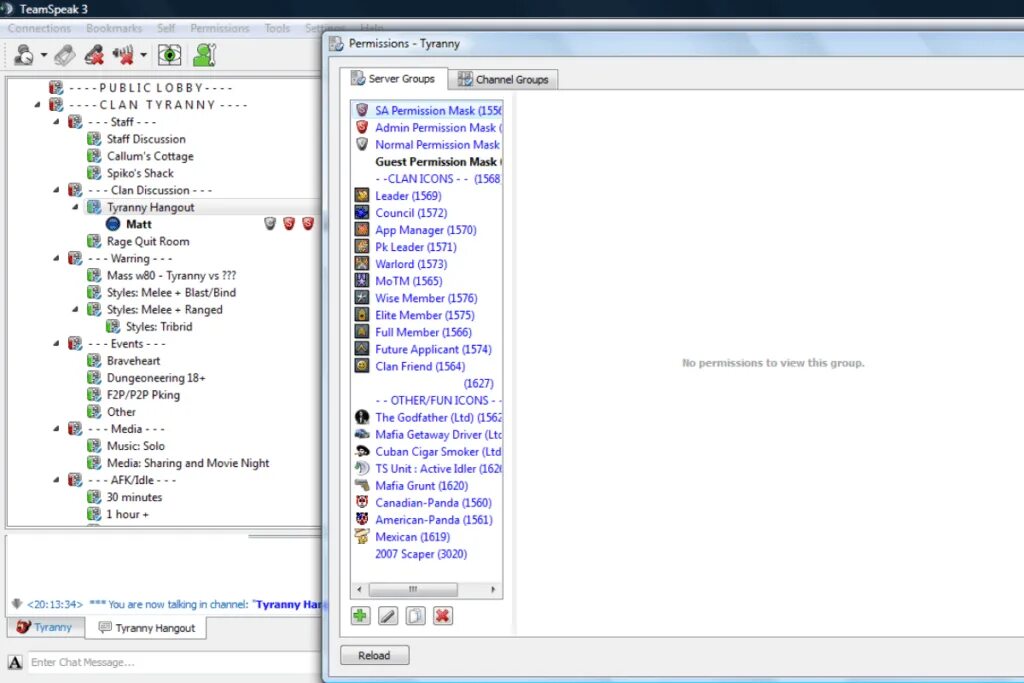Viewport: 1024px width, 683px height.
Task: Select the Normal Permission Mask group
Action: (x=427, y=144)
